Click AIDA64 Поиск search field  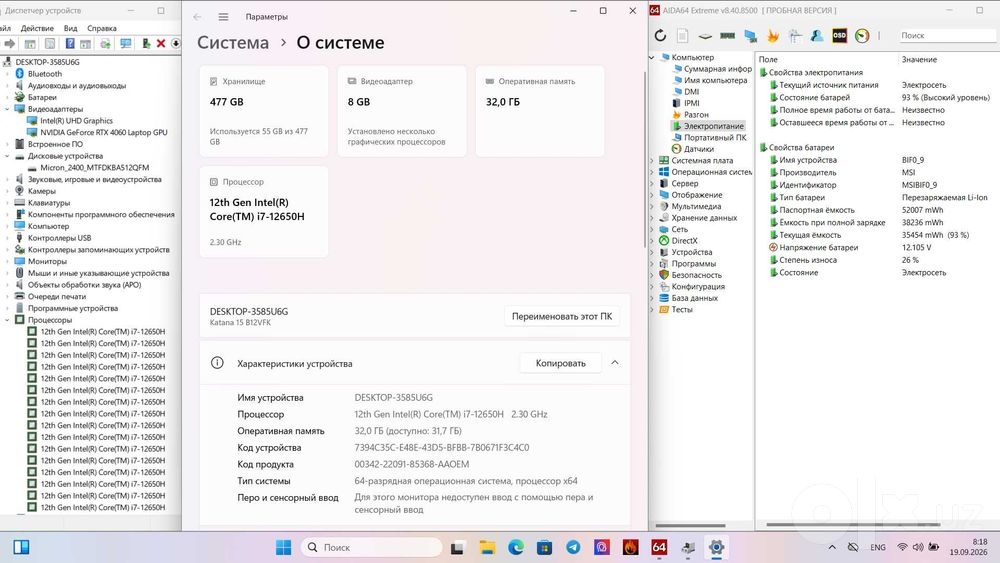[946, 36]
